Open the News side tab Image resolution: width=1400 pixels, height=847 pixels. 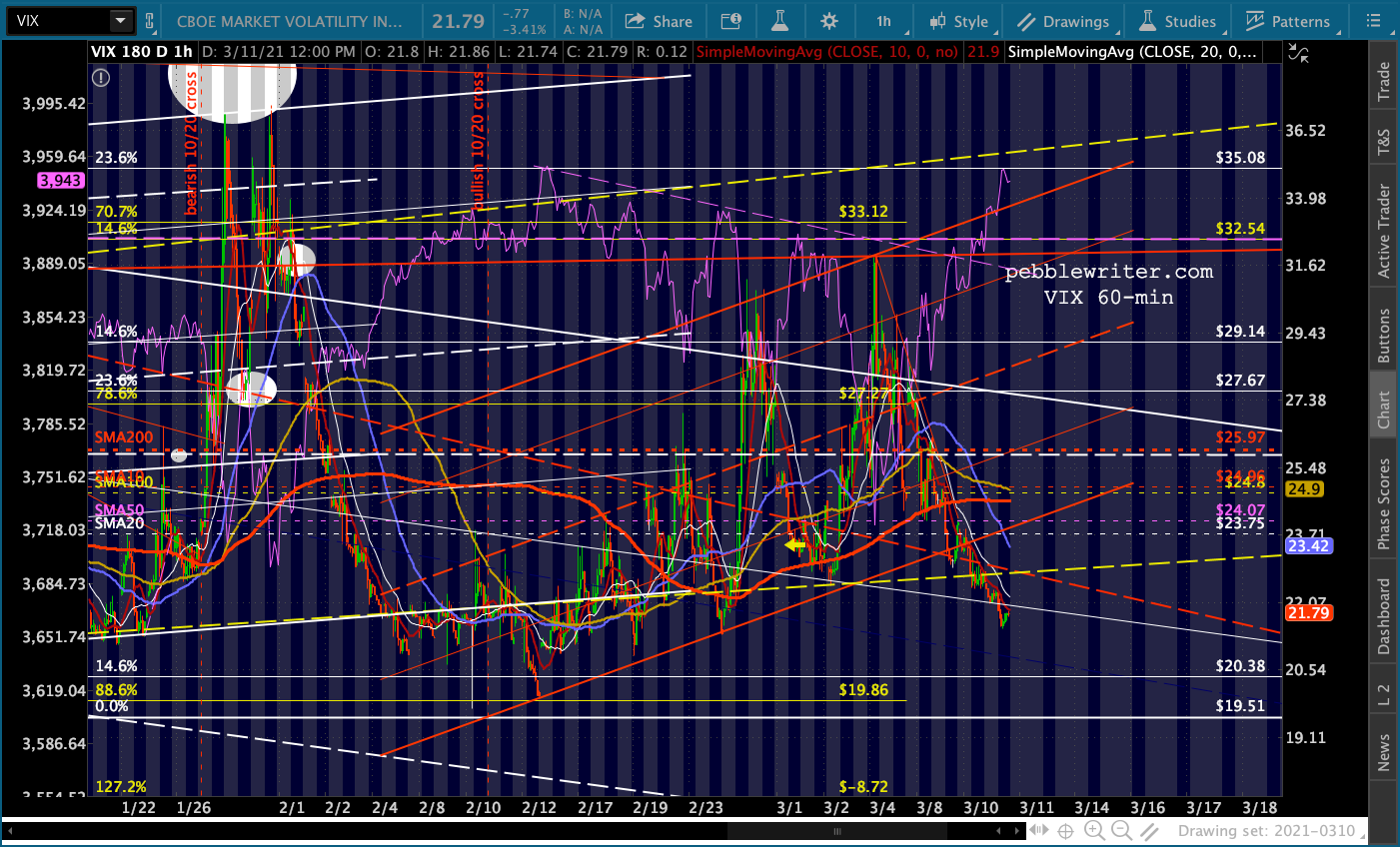pos(1384,752)
